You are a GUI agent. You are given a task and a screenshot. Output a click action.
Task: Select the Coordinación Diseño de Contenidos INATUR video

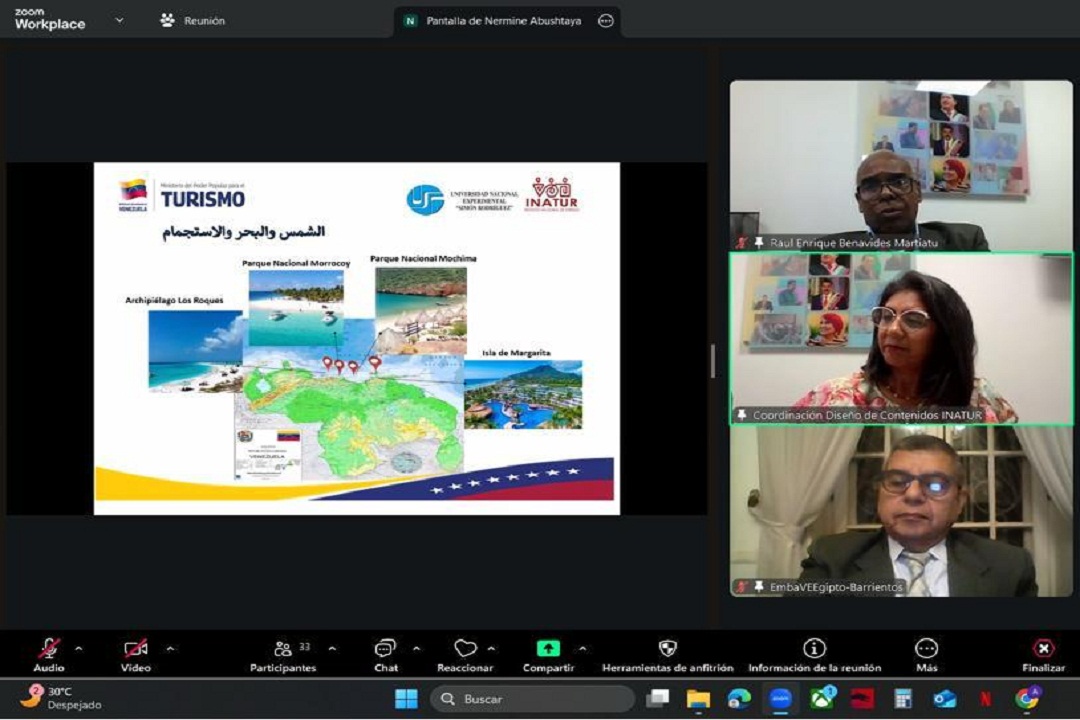(x=901, y=338)
